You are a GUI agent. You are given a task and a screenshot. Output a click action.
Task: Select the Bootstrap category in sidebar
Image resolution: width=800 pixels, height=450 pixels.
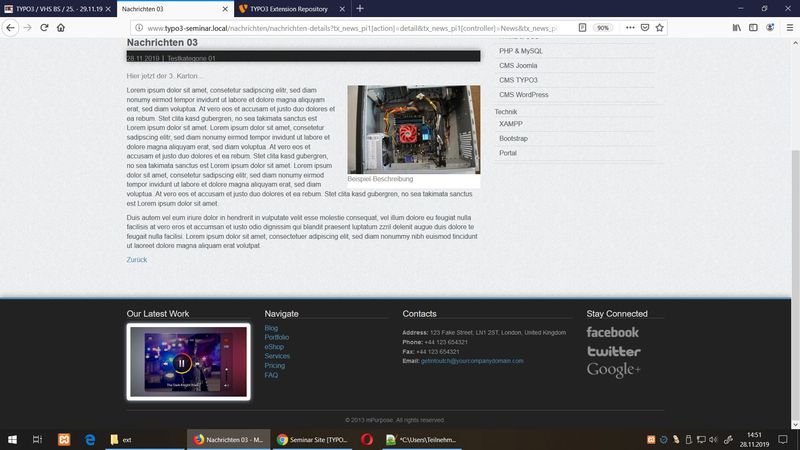(x=513, y=138)
